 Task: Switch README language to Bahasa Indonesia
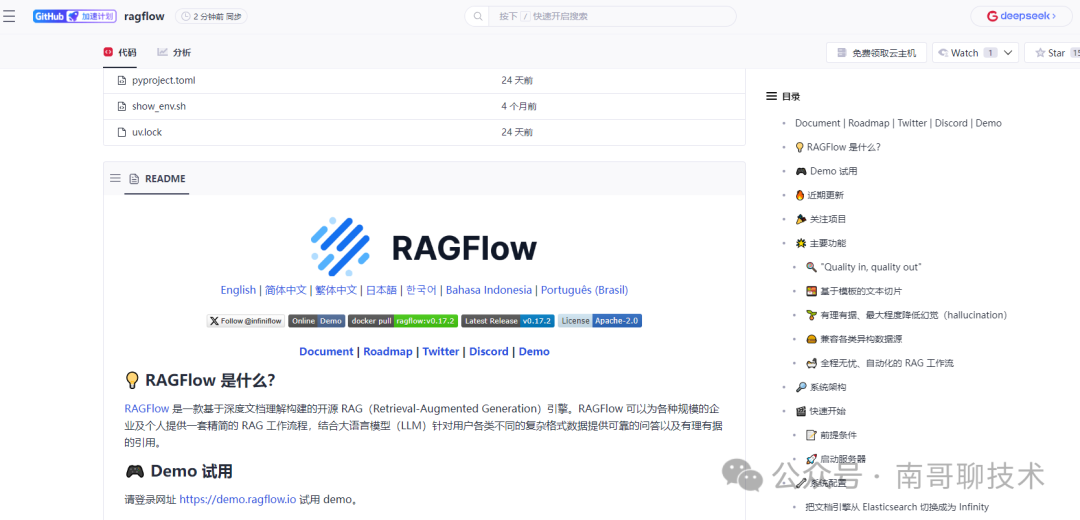(489, 290)
